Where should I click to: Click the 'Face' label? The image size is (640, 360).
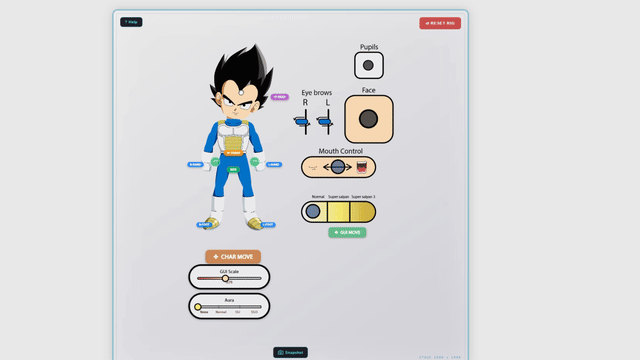click(x=369, y=90)
